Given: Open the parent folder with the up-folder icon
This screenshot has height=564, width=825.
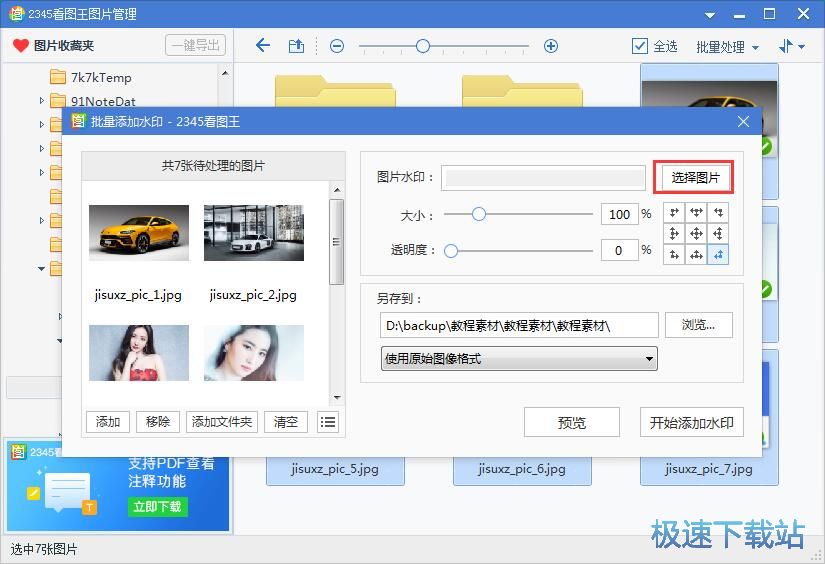Looking at the screenshot, I should (296, 46).
